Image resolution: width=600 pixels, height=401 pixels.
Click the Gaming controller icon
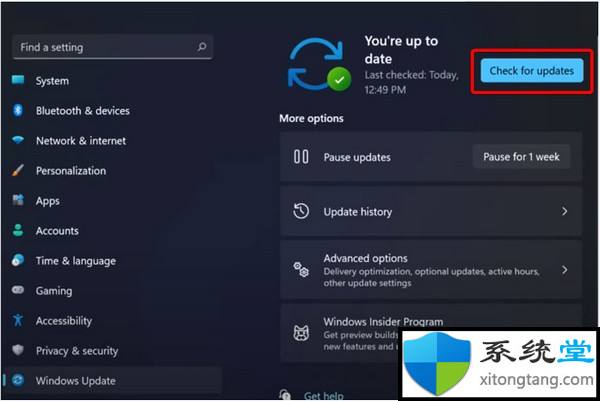click(x=18, y=290)
